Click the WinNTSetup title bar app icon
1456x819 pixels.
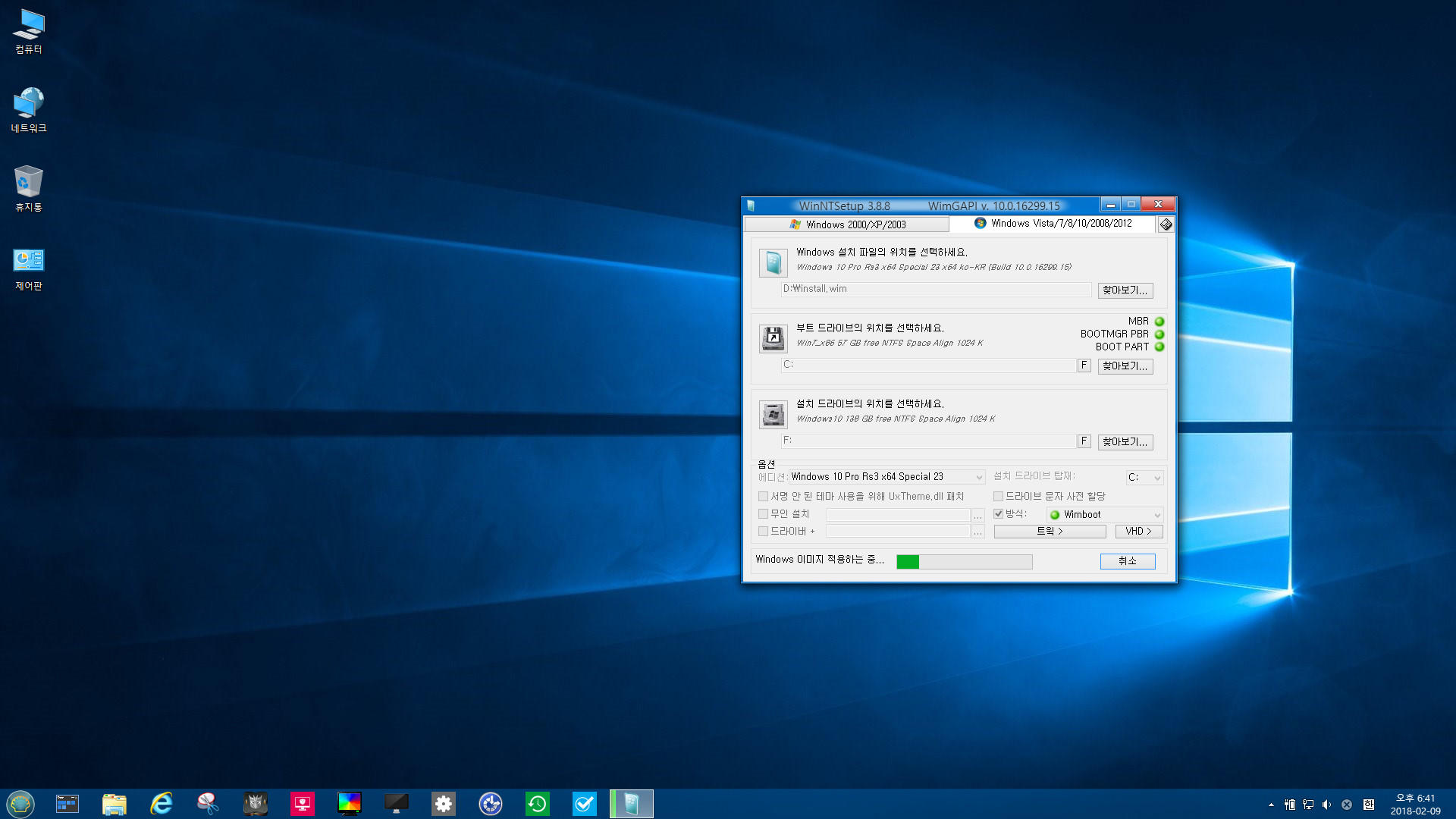tap(751, 206)
